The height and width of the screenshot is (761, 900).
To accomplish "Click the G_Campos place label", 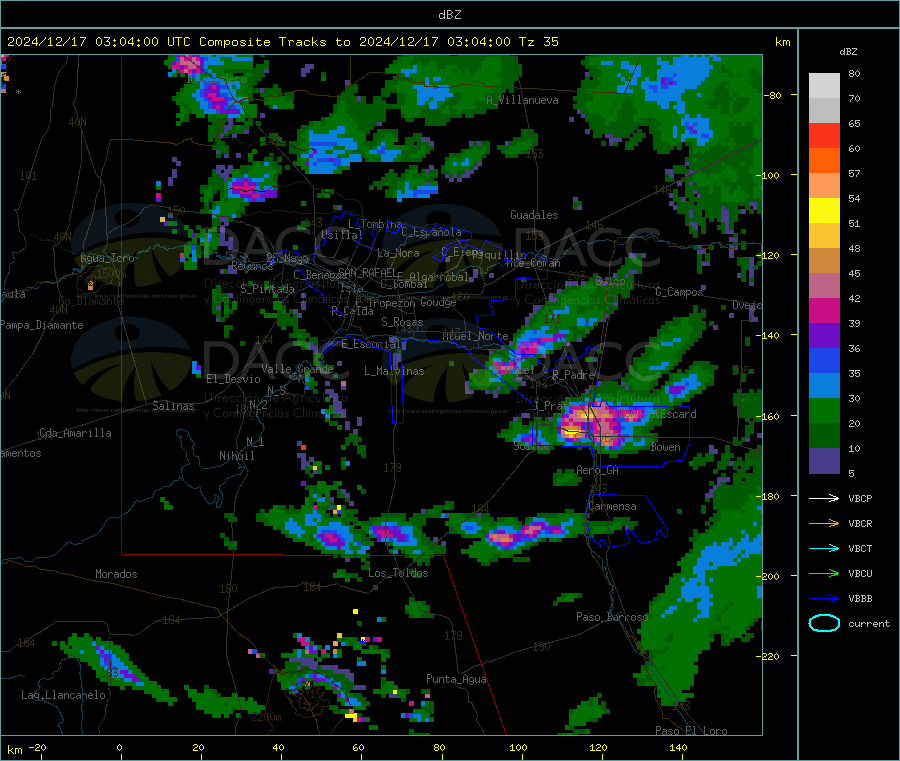I will tap(679, 292).
